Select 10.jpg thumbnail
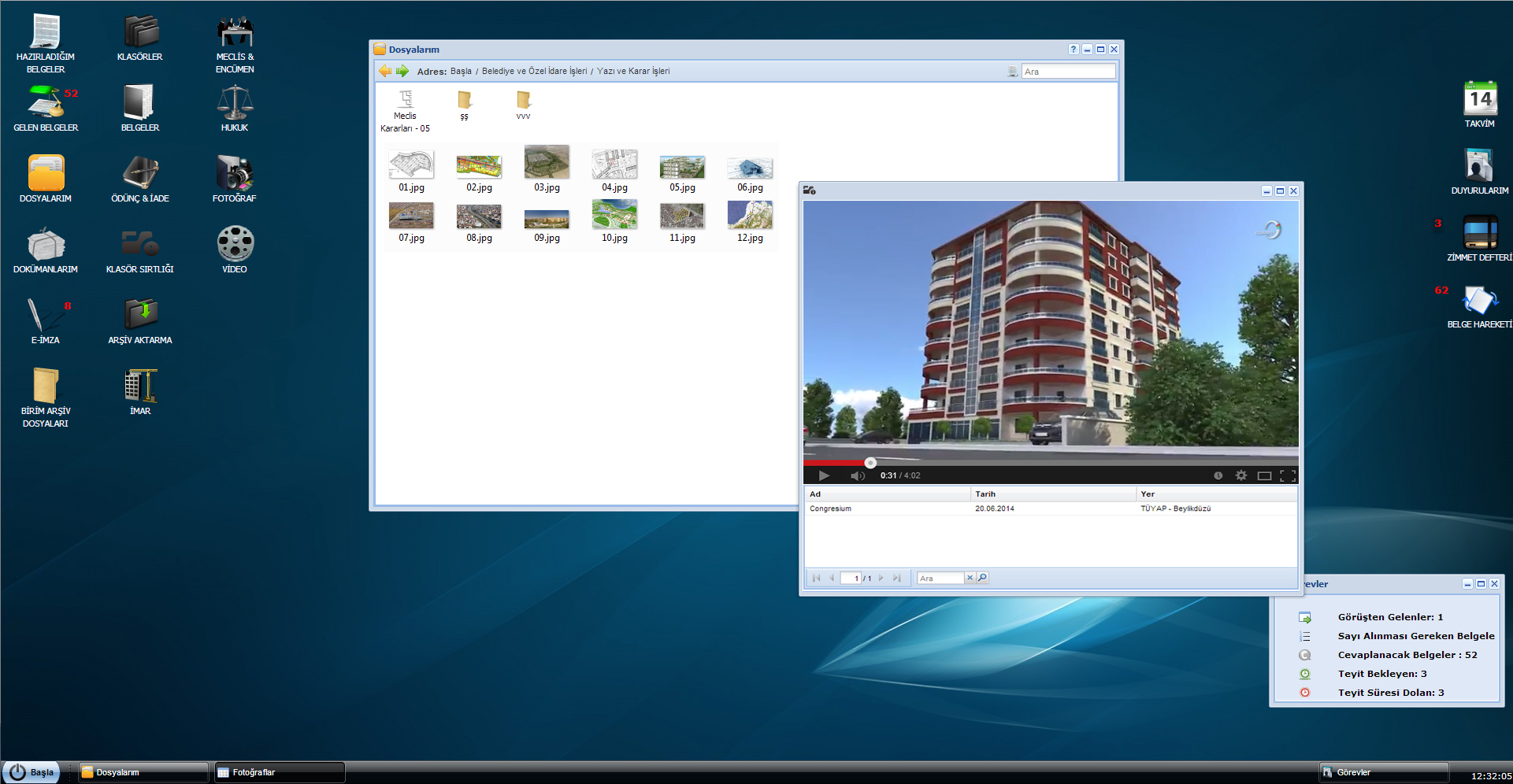This screenshot has height=784, width=1513. click(x=614, y=214)
